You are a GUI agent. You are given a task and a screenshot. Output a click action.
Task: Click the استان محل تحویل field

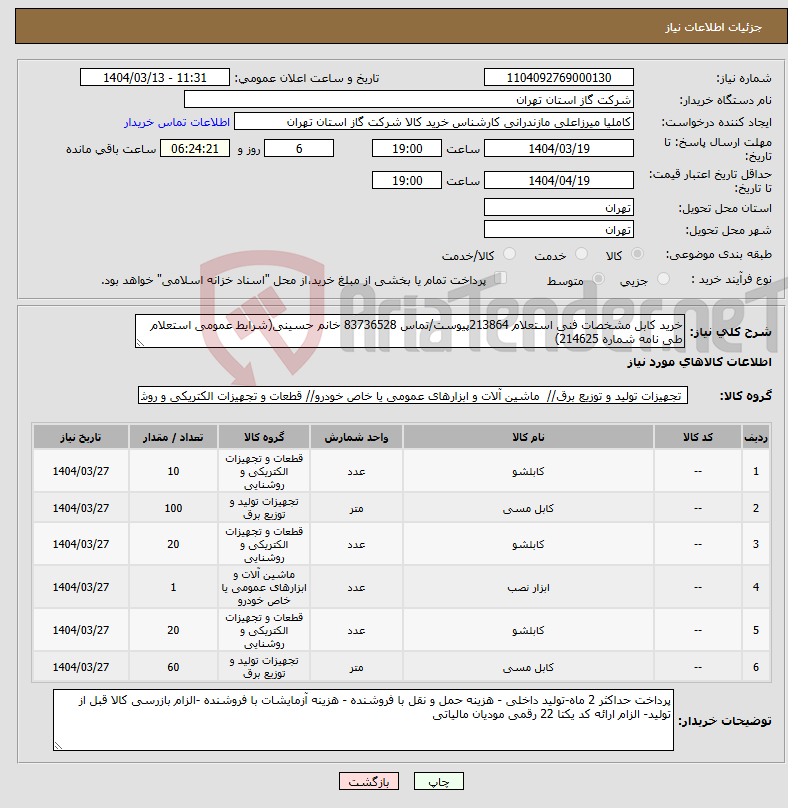559,208
